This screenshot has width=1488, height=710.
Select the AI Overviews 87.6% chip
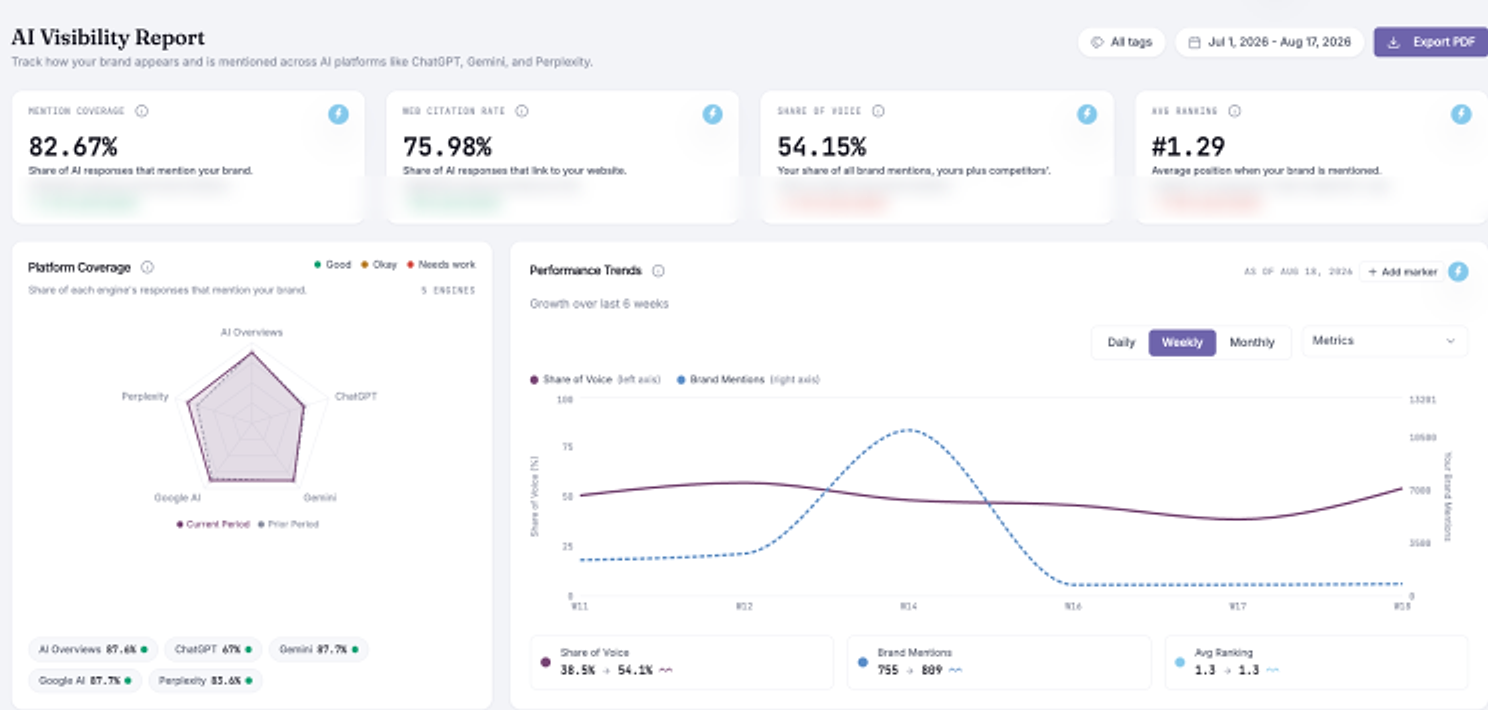coord(93,649)
